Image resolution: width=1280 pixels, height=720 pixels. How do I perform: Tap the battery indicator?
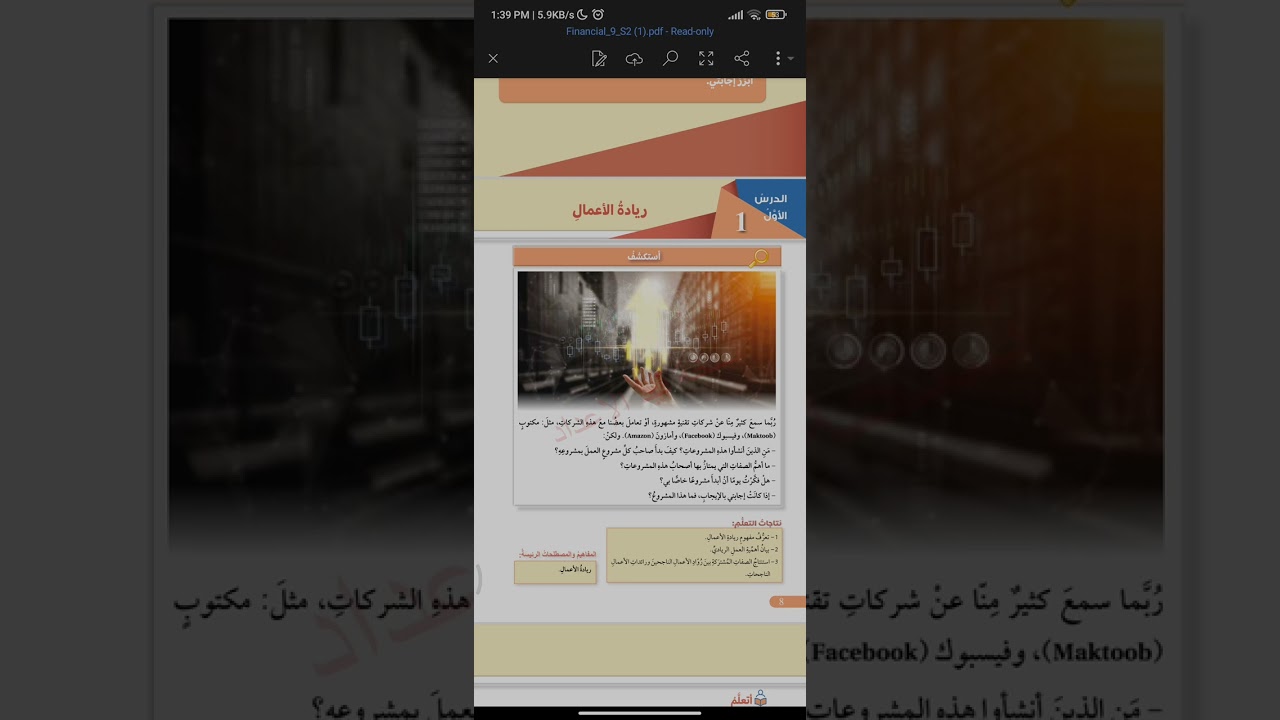pyautogui.click(x=776, y=14)
